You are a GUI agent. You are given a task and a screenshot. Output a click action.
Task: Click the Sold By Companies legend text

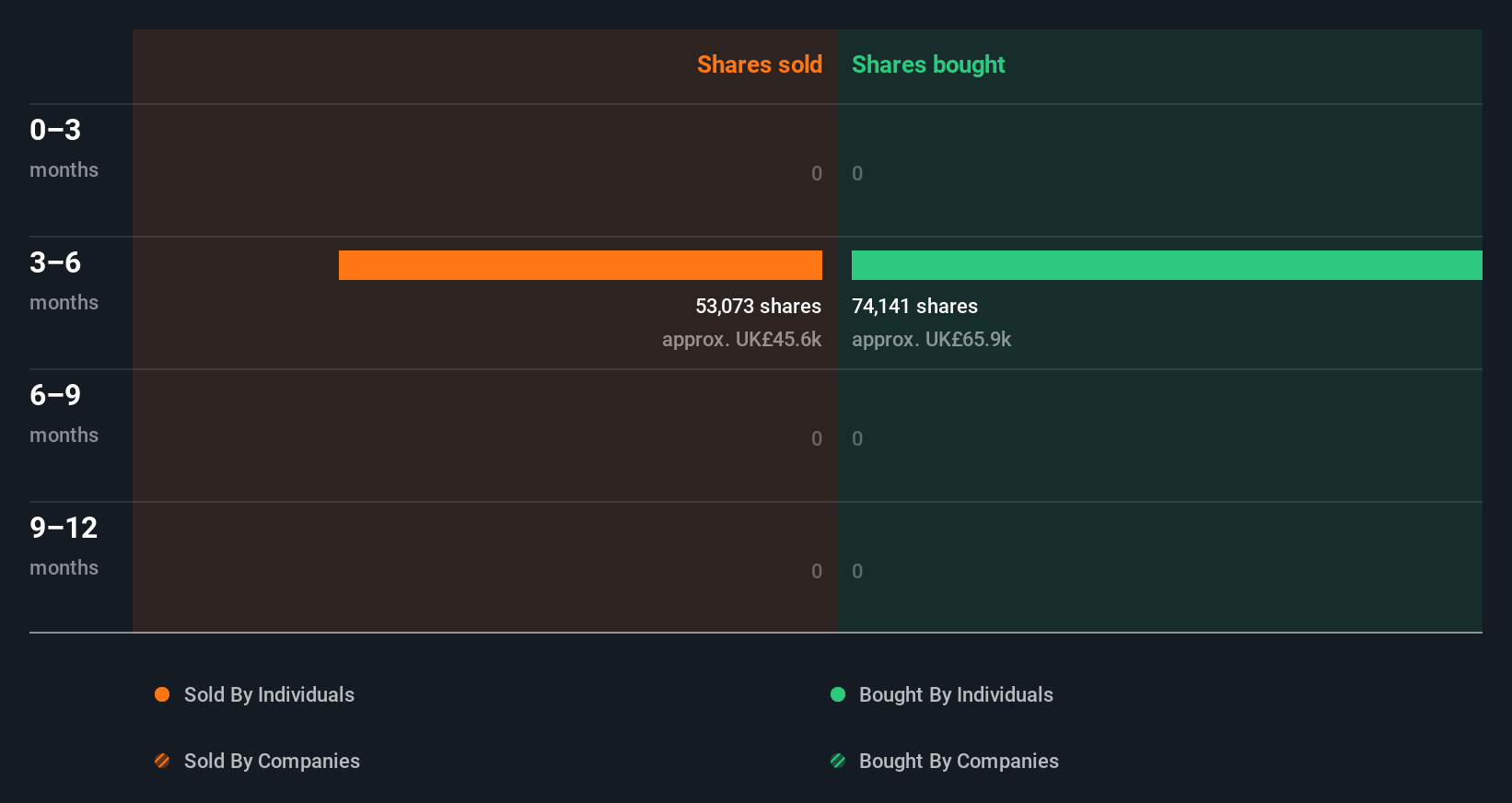pyautogui.click(x=272, y=761)
